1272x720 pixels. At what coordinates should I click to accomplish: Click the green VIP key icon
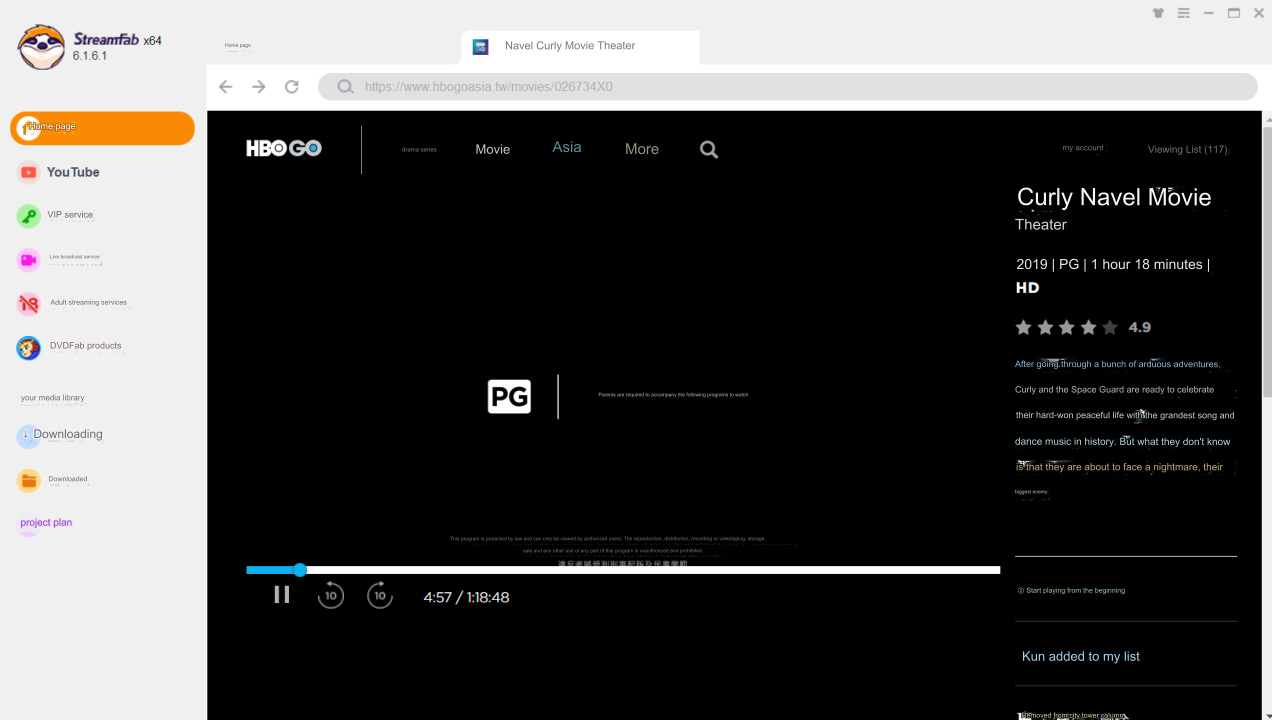point(29,216)
